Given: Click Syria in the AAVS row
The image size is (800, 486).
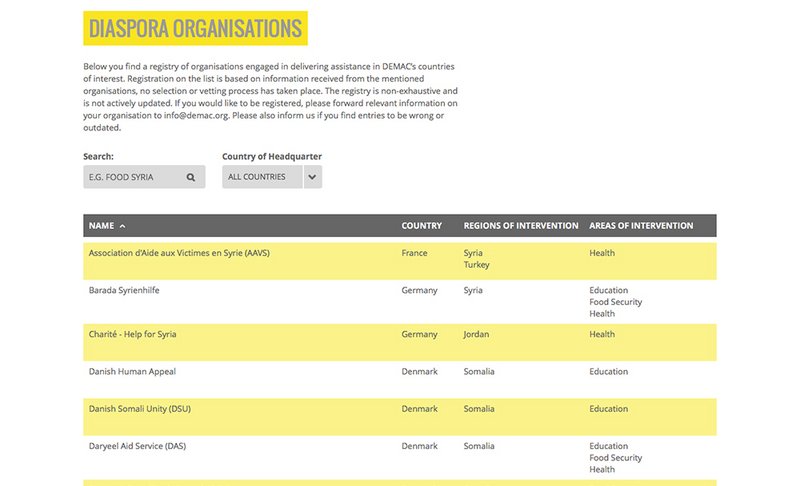Looking at the screenshot, I should pyautogui.click(x=473, y=253).
